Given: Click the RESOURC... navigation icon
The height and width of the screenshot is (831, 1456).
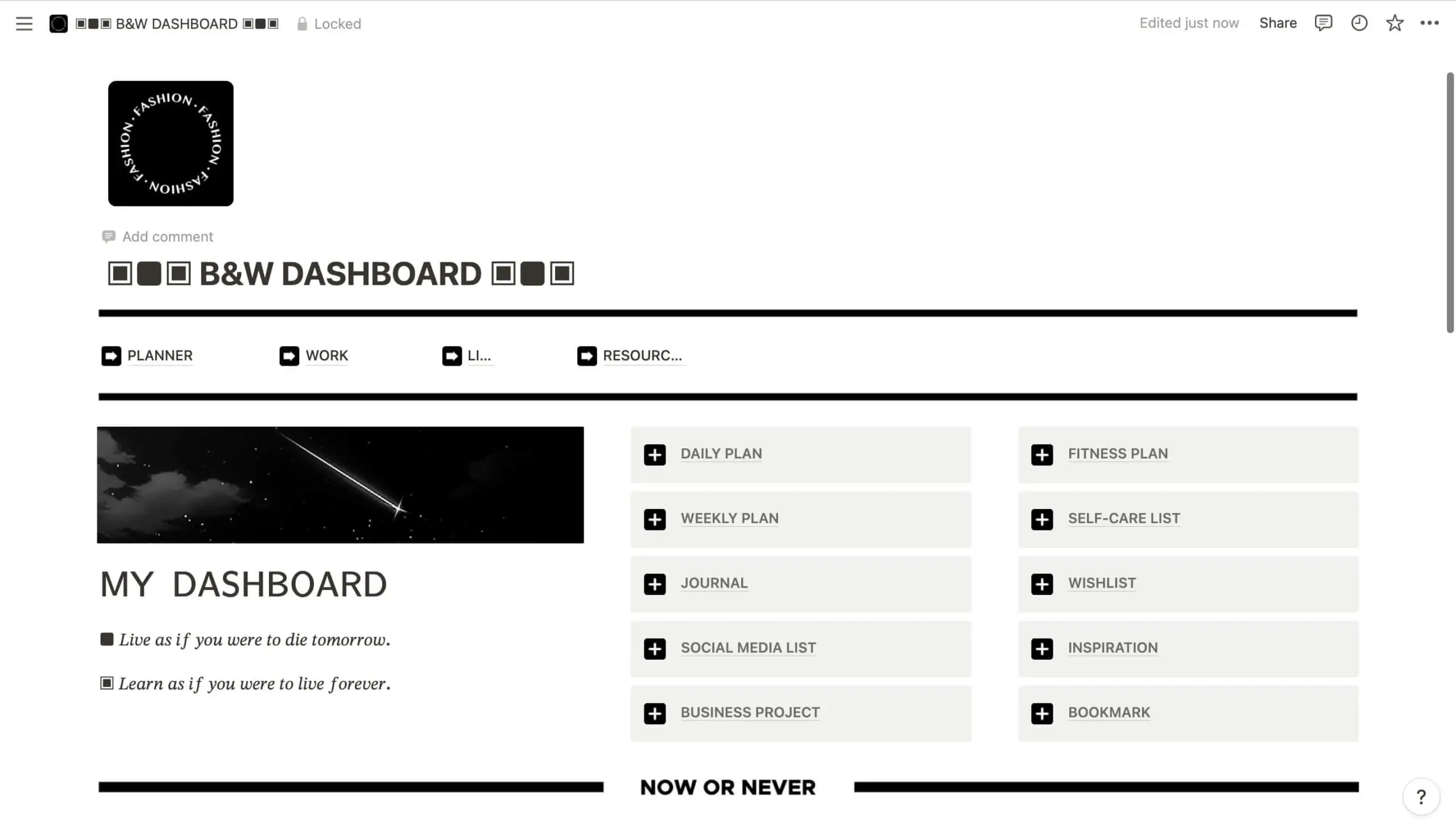Looking at the screenshot, I should (x=586, y=355).
